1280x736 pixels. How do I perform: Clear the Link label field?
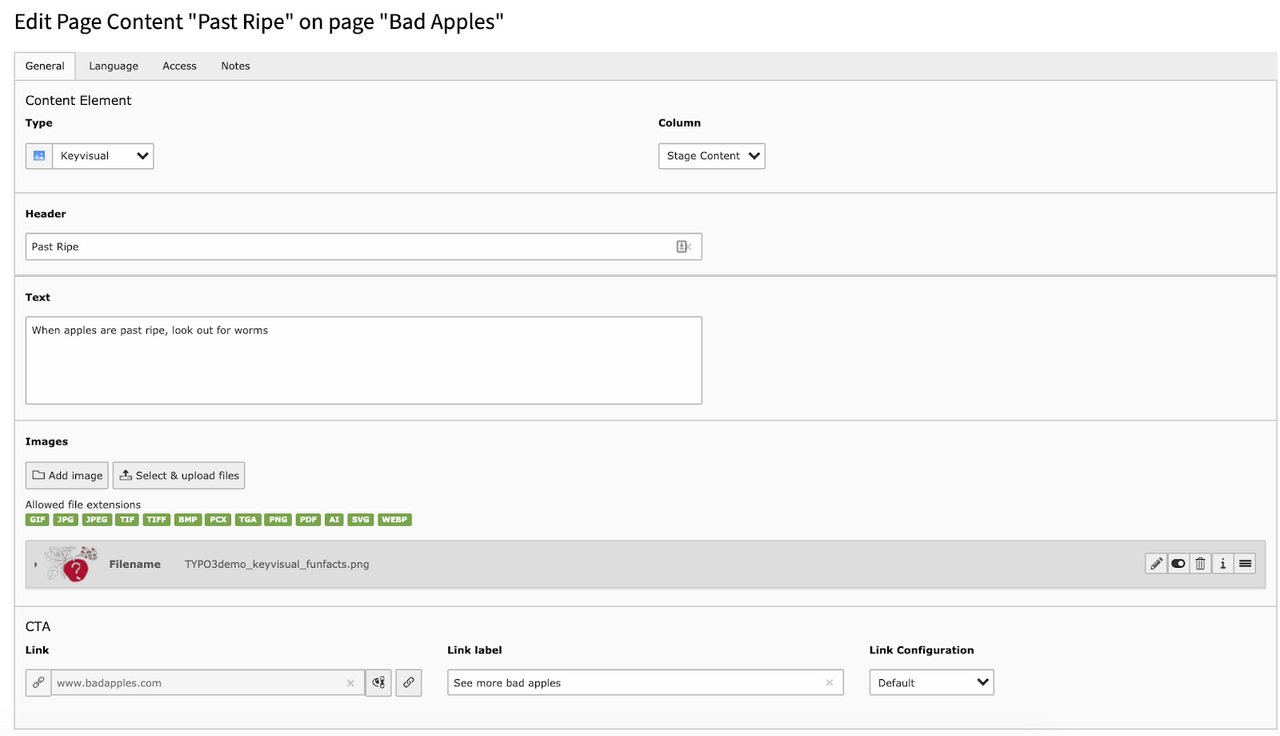click(829, 683)
